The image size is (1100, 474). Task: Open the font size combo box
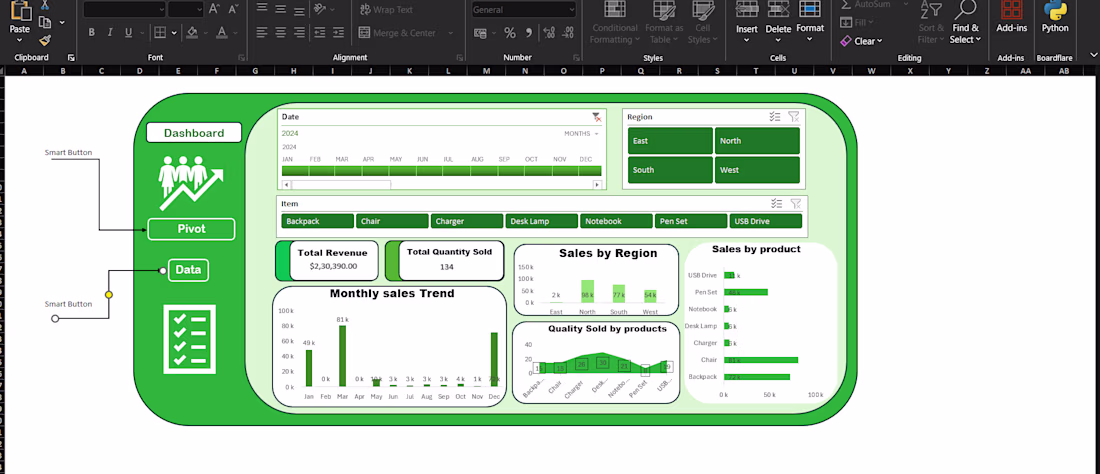tap(186, 9)
